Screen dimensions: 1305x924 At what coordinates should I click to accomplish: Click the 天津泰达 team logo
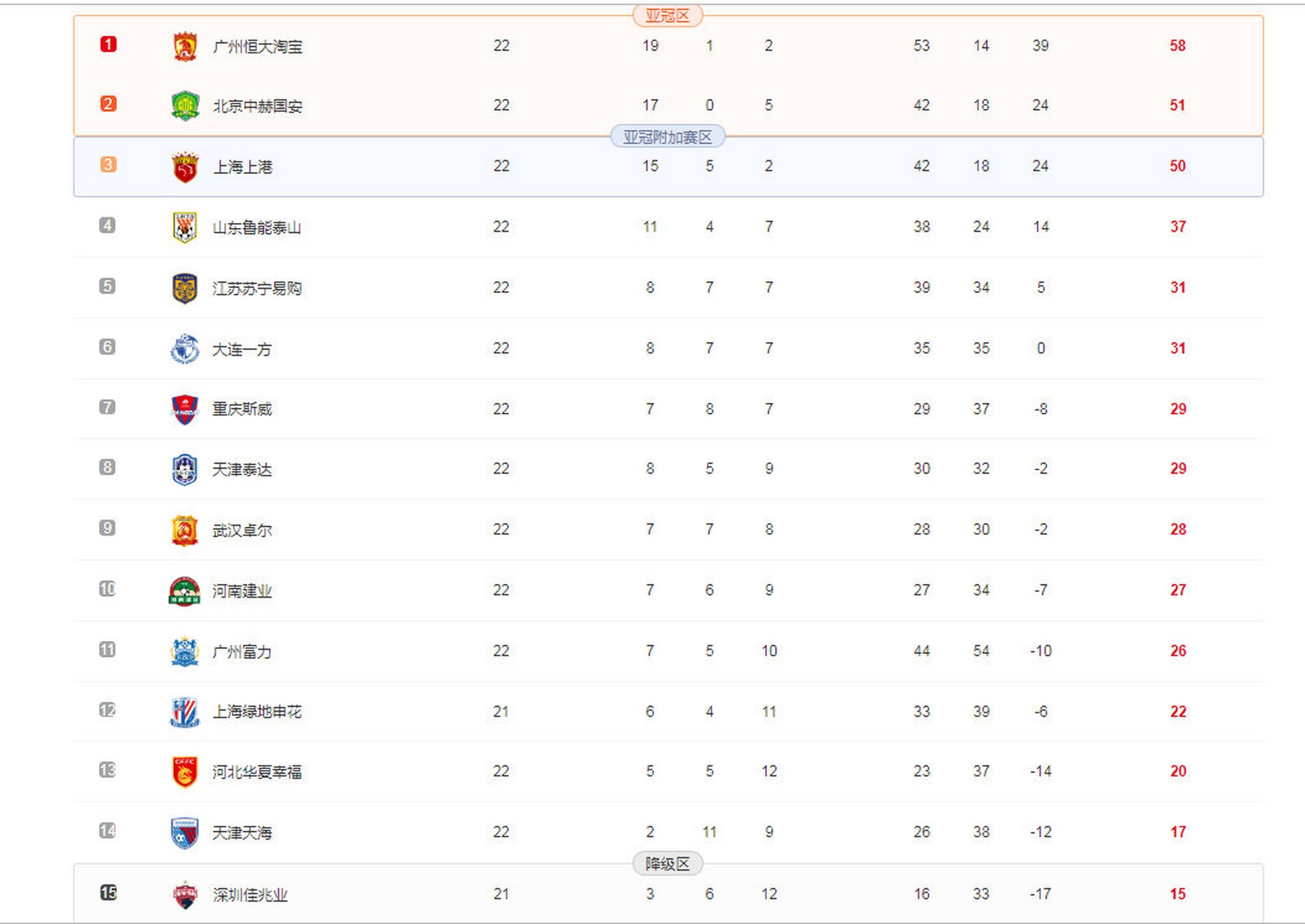tap(185, 469)
